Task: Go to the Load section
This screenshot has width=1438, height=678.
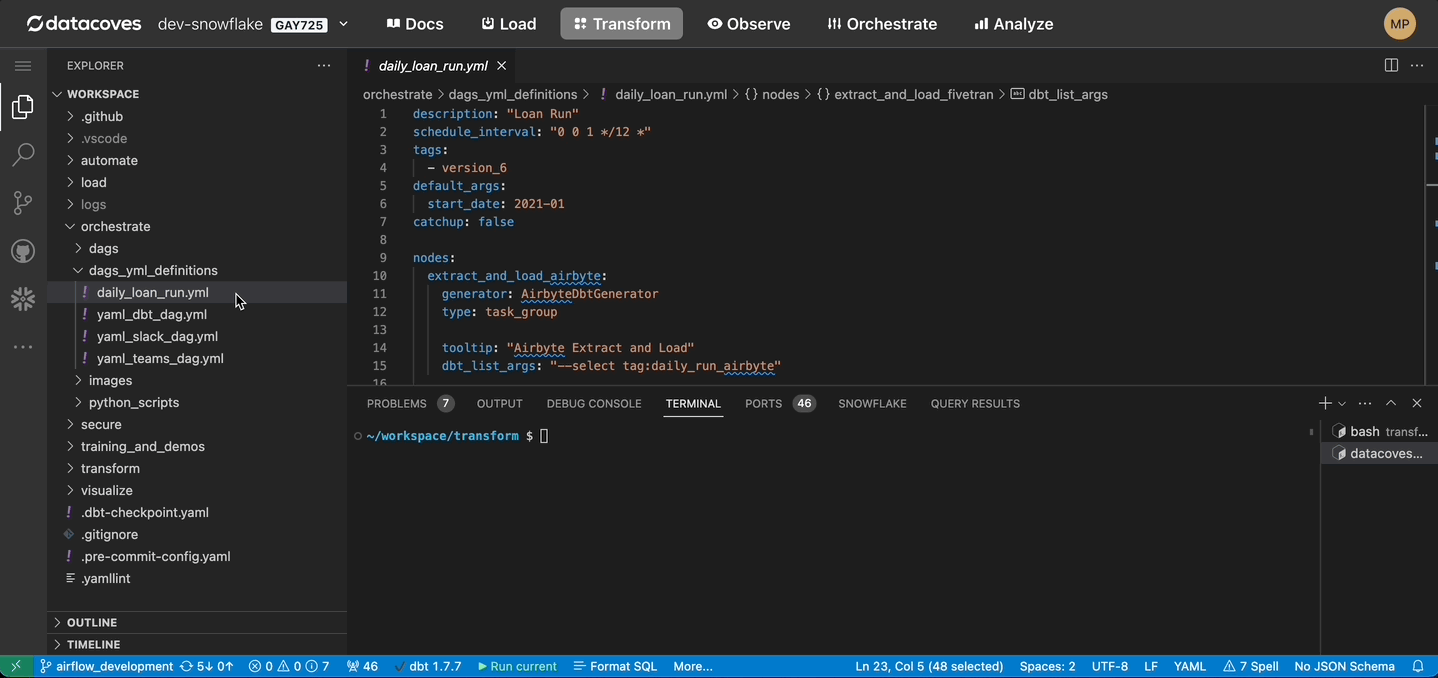Action: [x=509, y=24]
